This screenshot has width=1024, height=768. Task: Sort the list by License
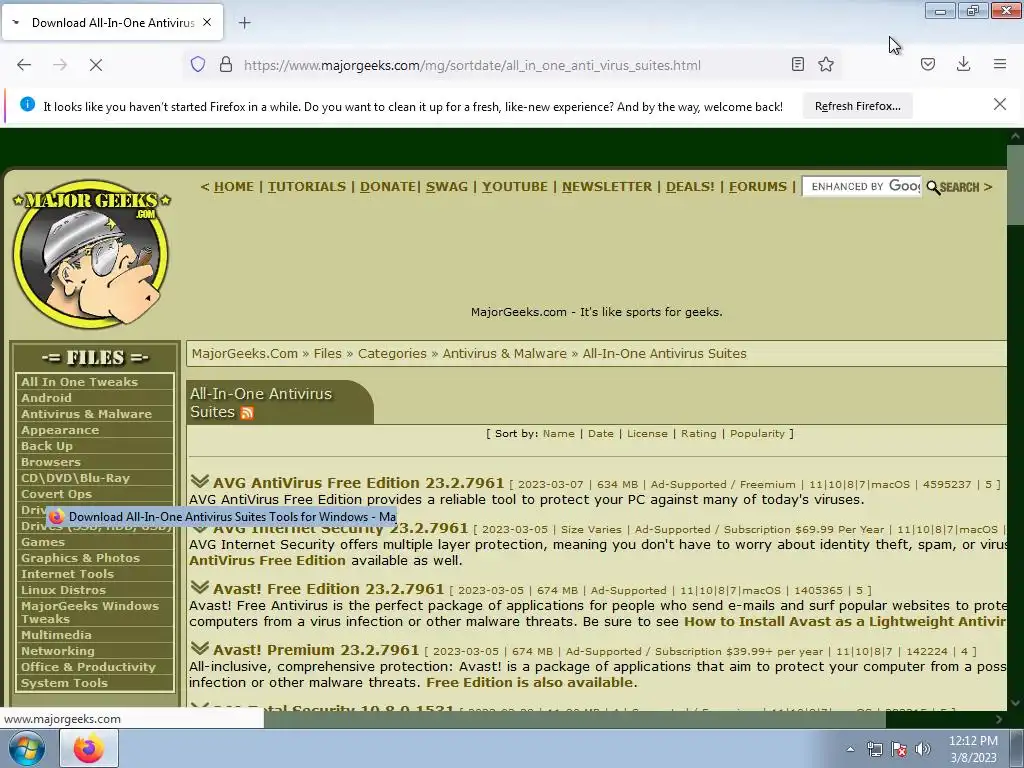click(x=647, y=434)
